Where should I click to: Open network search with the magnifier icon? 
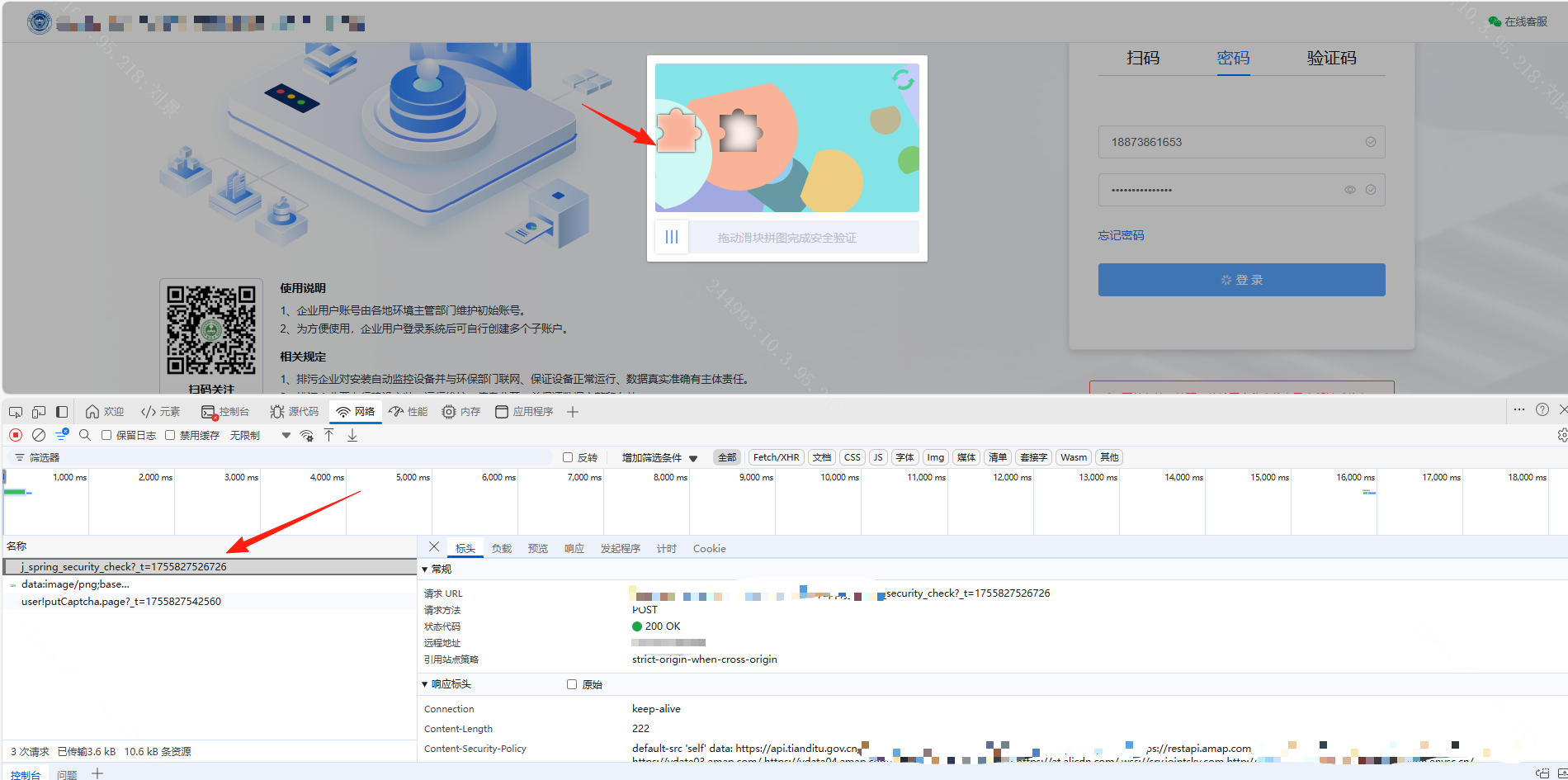[85, 435]
